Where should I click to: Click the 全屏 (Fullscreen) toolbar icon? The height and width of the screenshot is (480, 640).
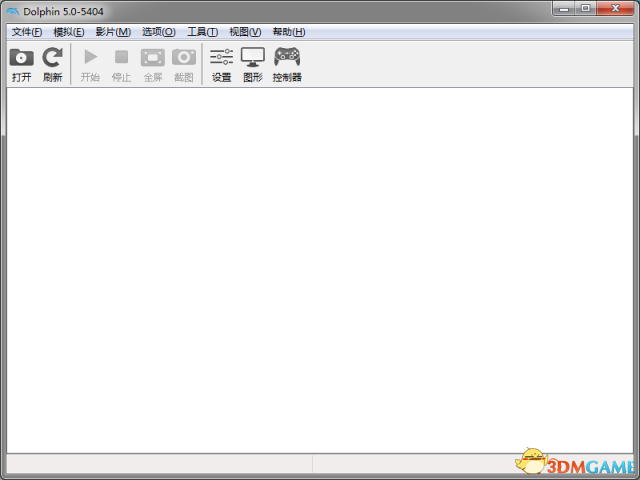click(x=153, y=58)
